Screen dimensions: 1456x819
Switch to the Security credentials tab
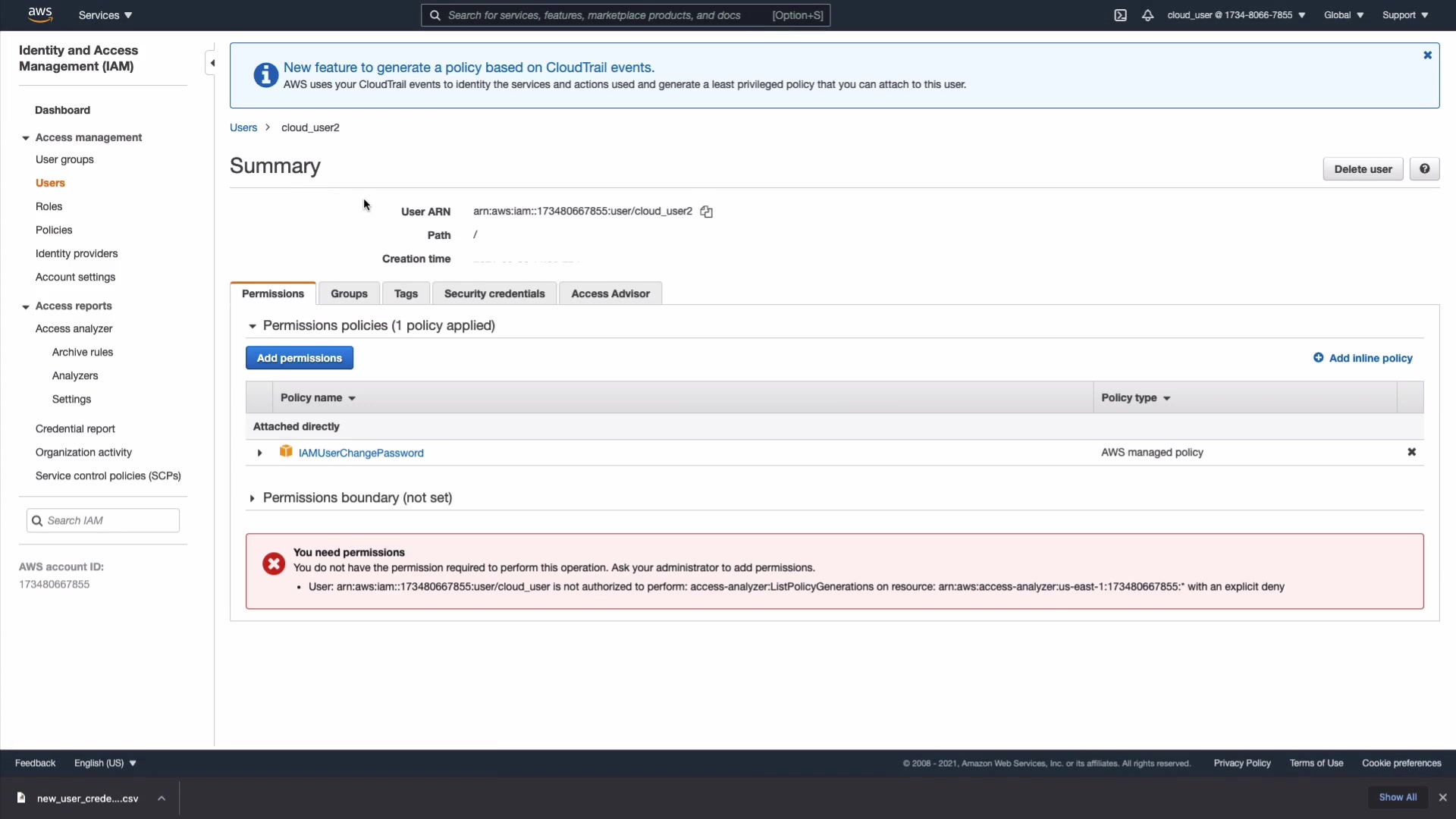[x=494, y=293]
